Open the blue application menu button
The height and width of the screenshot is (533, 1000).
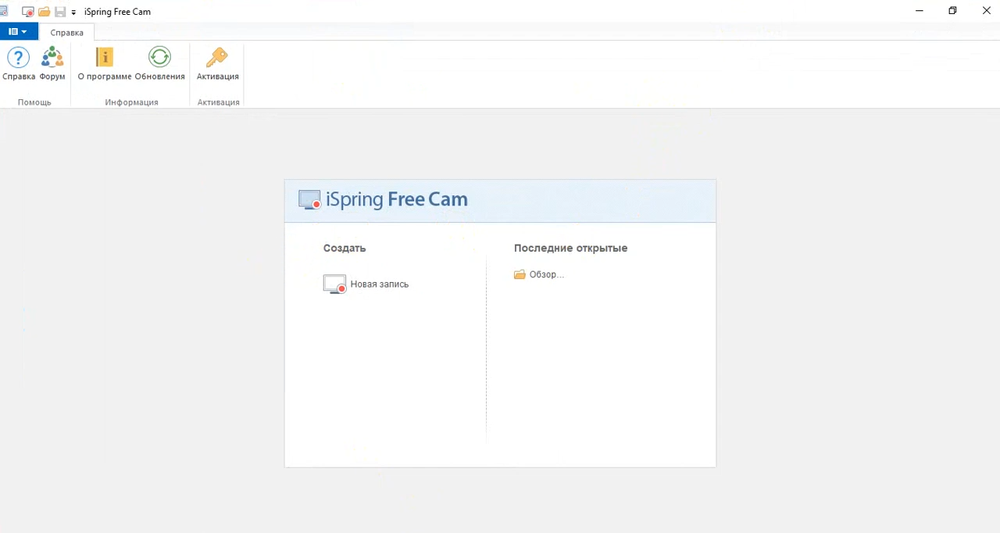[18, 31]
